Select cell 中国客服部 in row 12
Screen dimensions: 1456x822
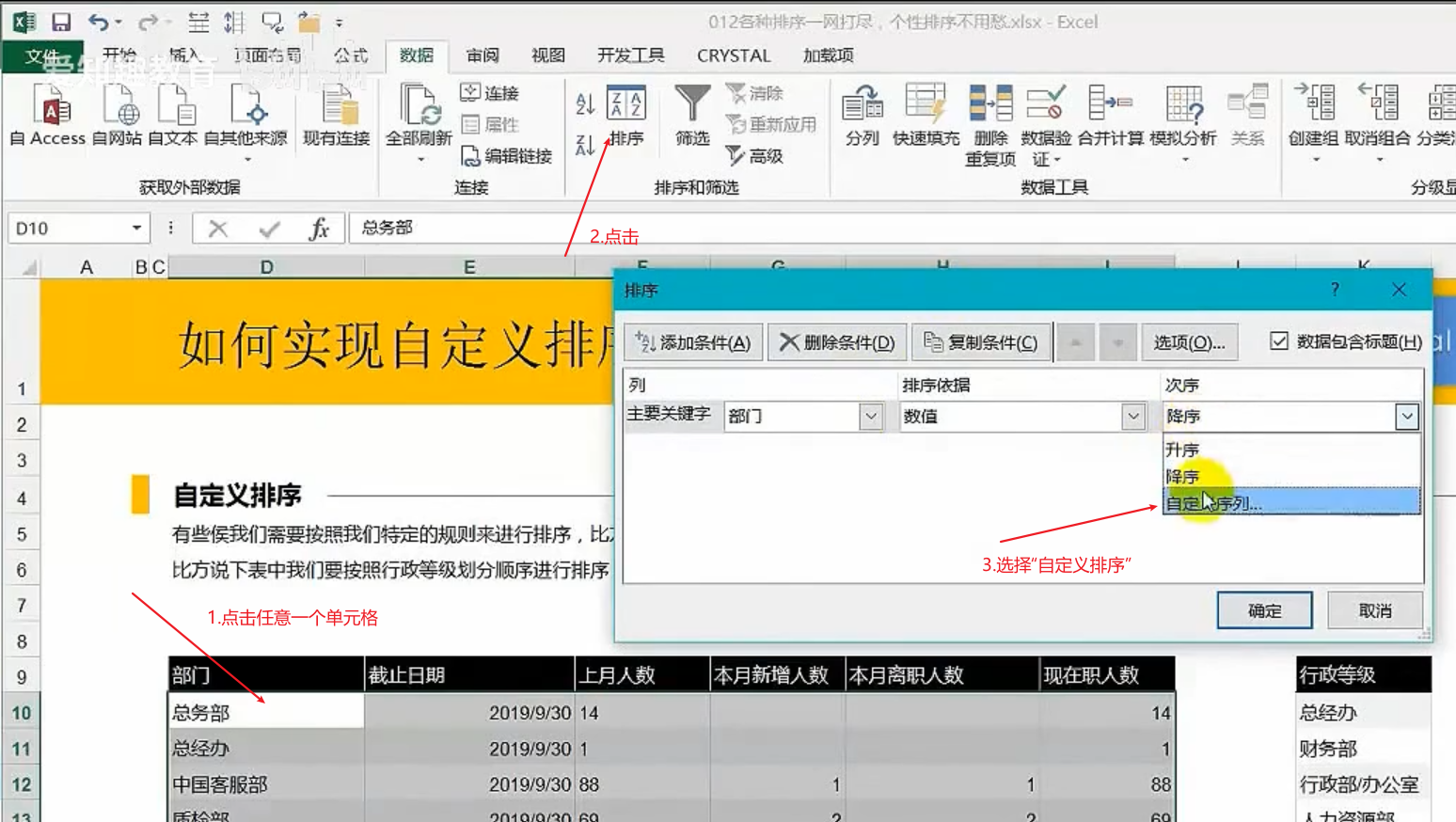click(266, 784)
